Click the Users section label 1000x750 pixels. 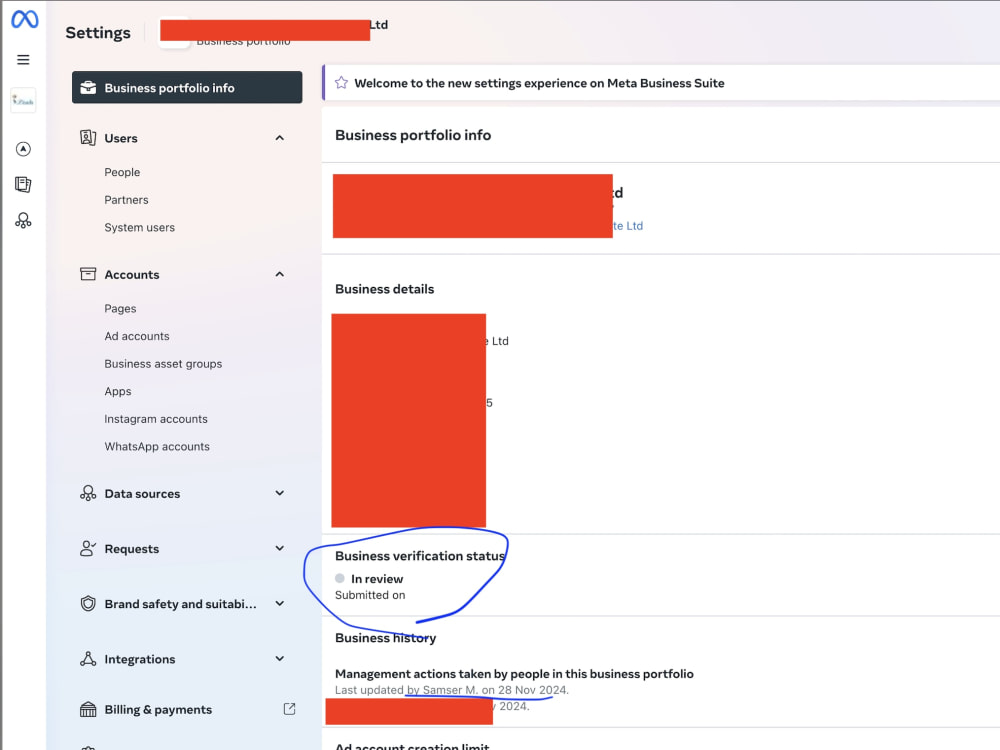121,138
